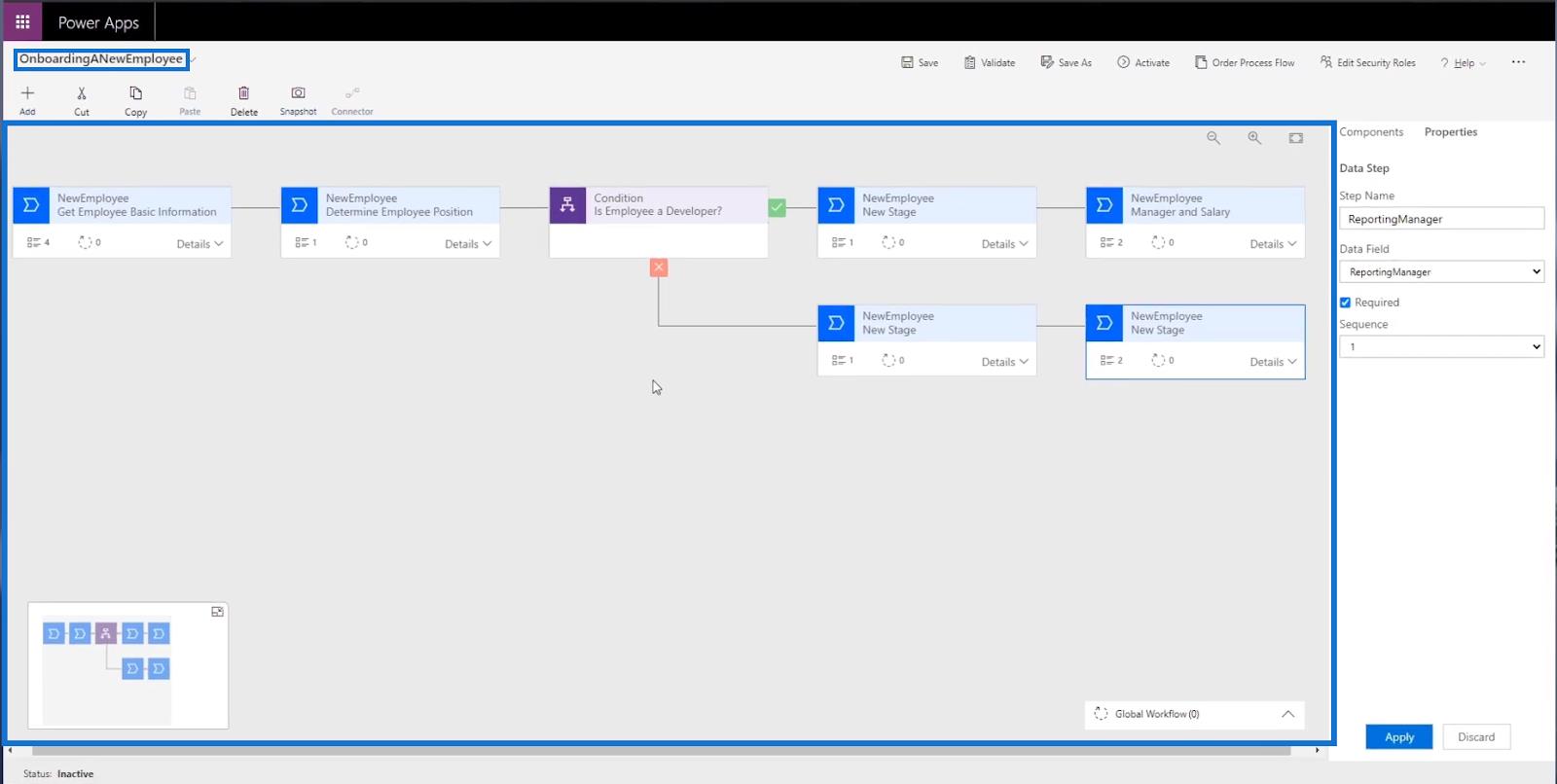Expand Details of Manager and Salary stage
The image size is (1557, 784).
click(x=1273, y=244)
